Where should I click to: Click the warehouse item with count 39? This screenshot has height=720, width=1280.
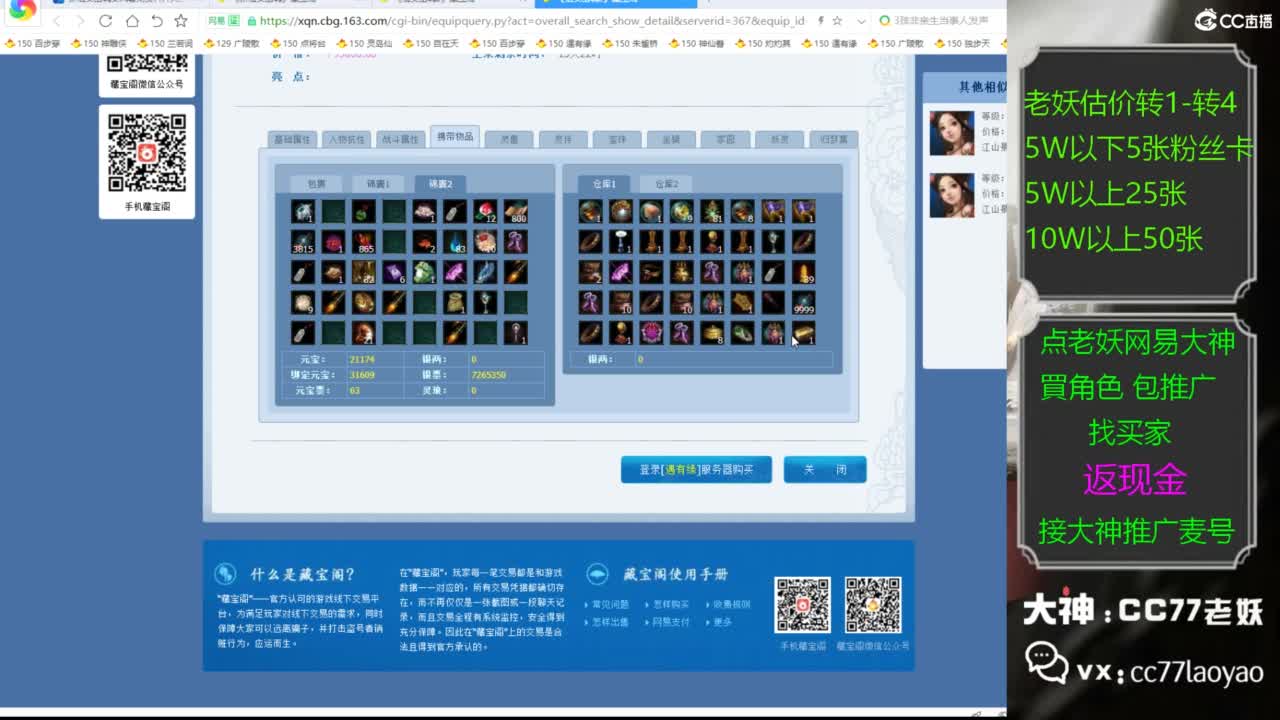click(803, 272)
